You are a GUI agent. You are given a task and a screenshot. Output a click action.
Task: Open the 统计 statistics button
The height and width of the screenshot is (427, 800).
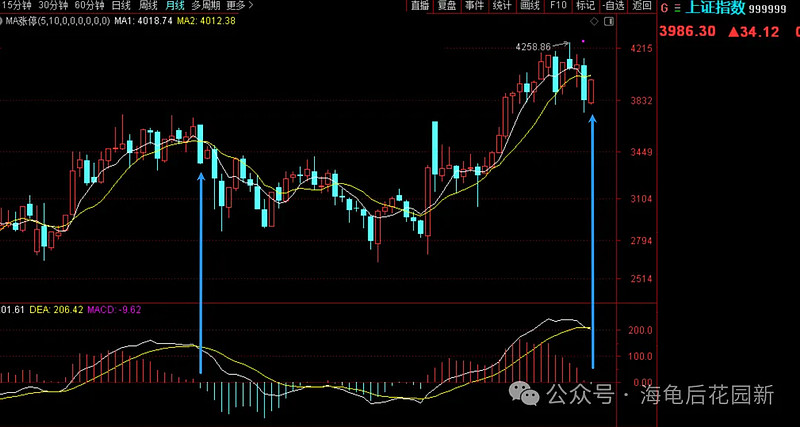pyautogui.click(x=503, y=6)
